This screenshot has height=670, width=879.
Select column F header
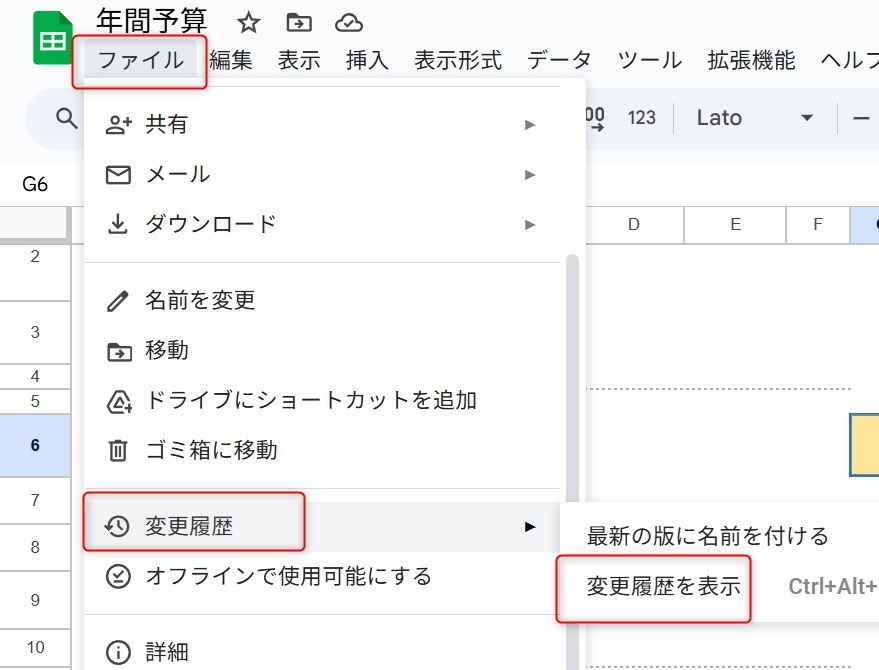click(x=818, y=224)
